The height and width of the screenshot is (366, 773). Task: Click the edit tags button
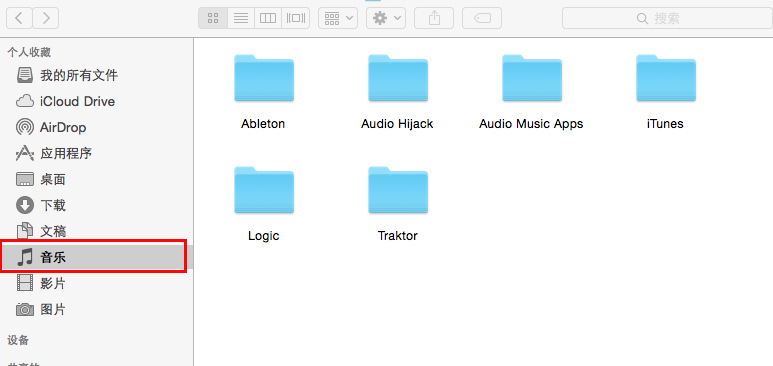coord(482,18)
